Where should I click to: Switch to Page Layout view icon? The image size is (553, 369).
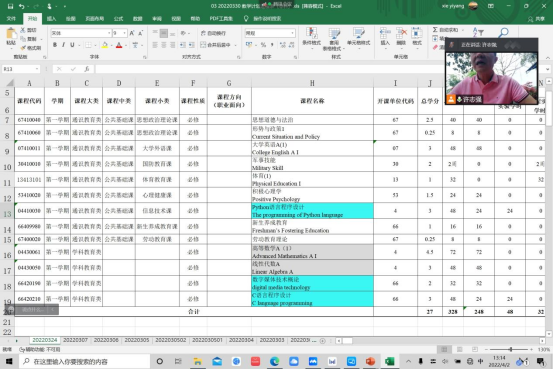point(460,349)
